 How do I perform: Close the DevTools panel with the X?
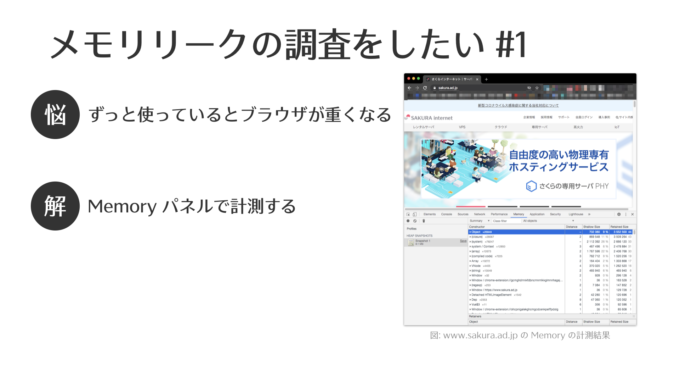[632, 214]
